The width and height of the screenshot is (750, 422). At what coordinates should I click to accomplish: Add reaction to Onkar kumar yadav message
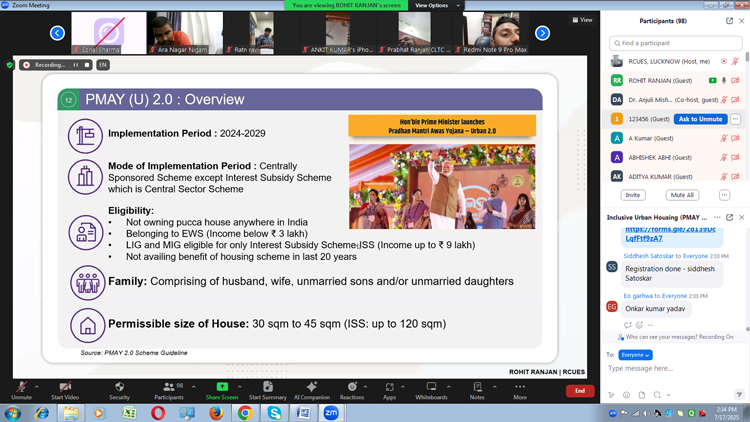tap(639, 325)
